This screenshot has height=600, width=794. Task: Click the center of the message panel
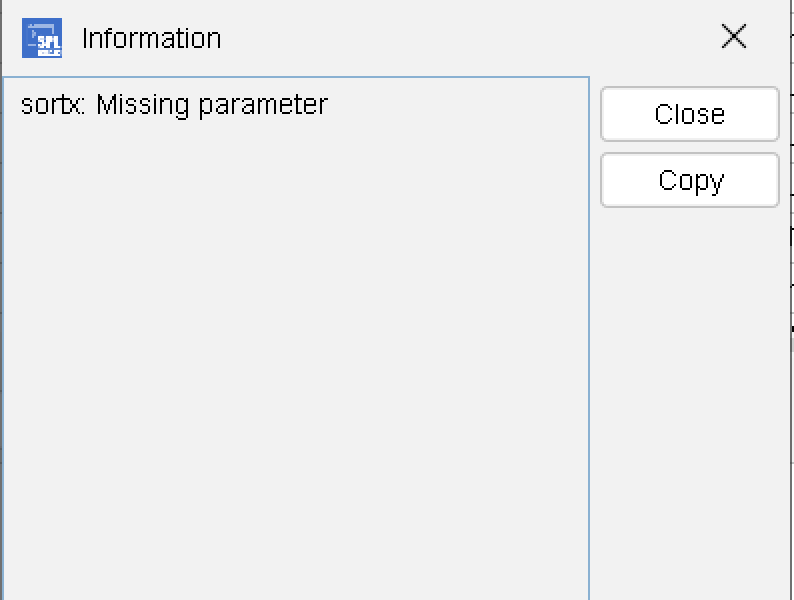pyautogui.click(x=295, y=338)
